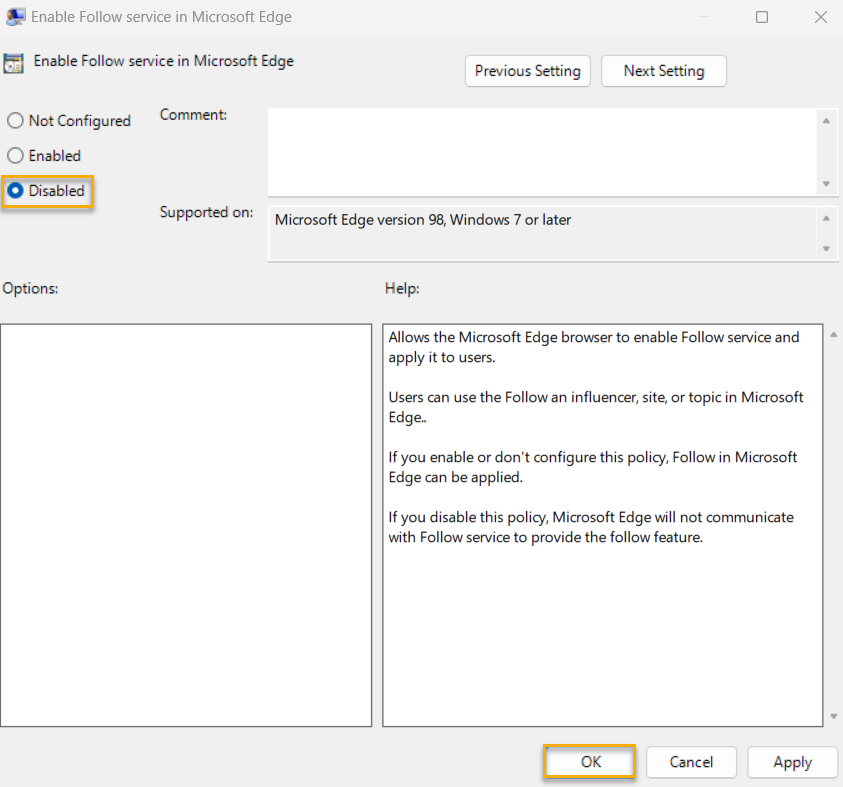Click the settings icon beside the policy name header
Screen dimensions: 843x787
pos(14,62)
